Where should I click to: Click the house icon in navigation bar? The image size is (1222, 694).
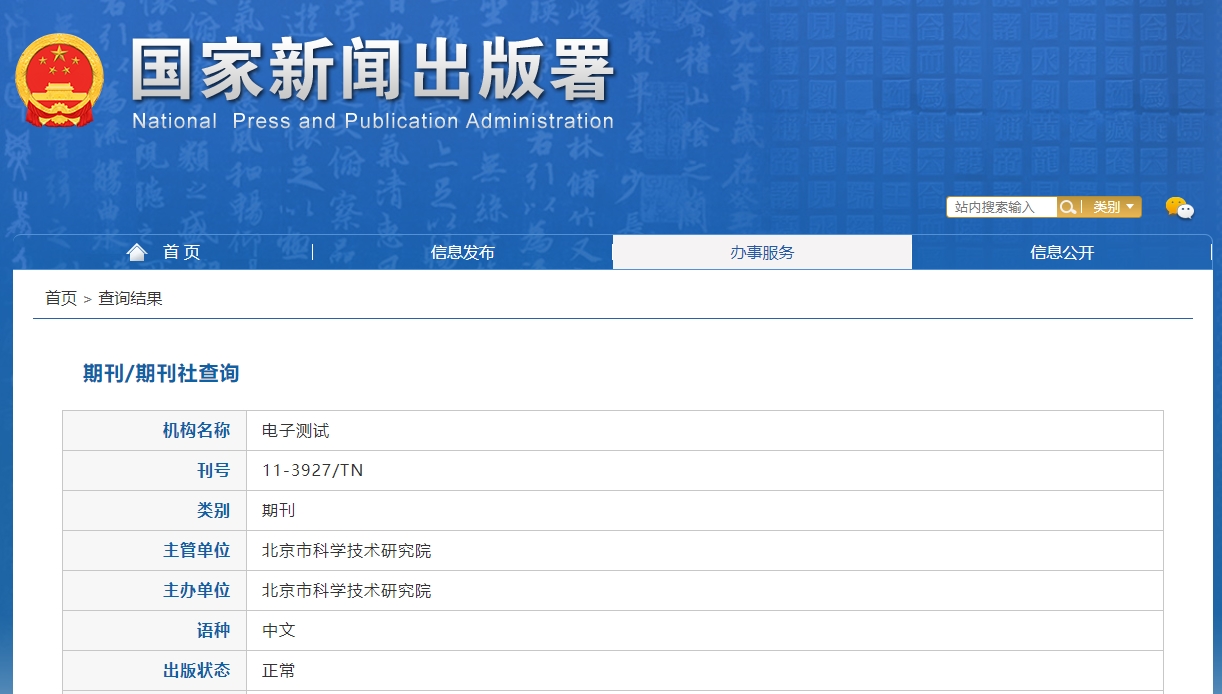[137, 252]
